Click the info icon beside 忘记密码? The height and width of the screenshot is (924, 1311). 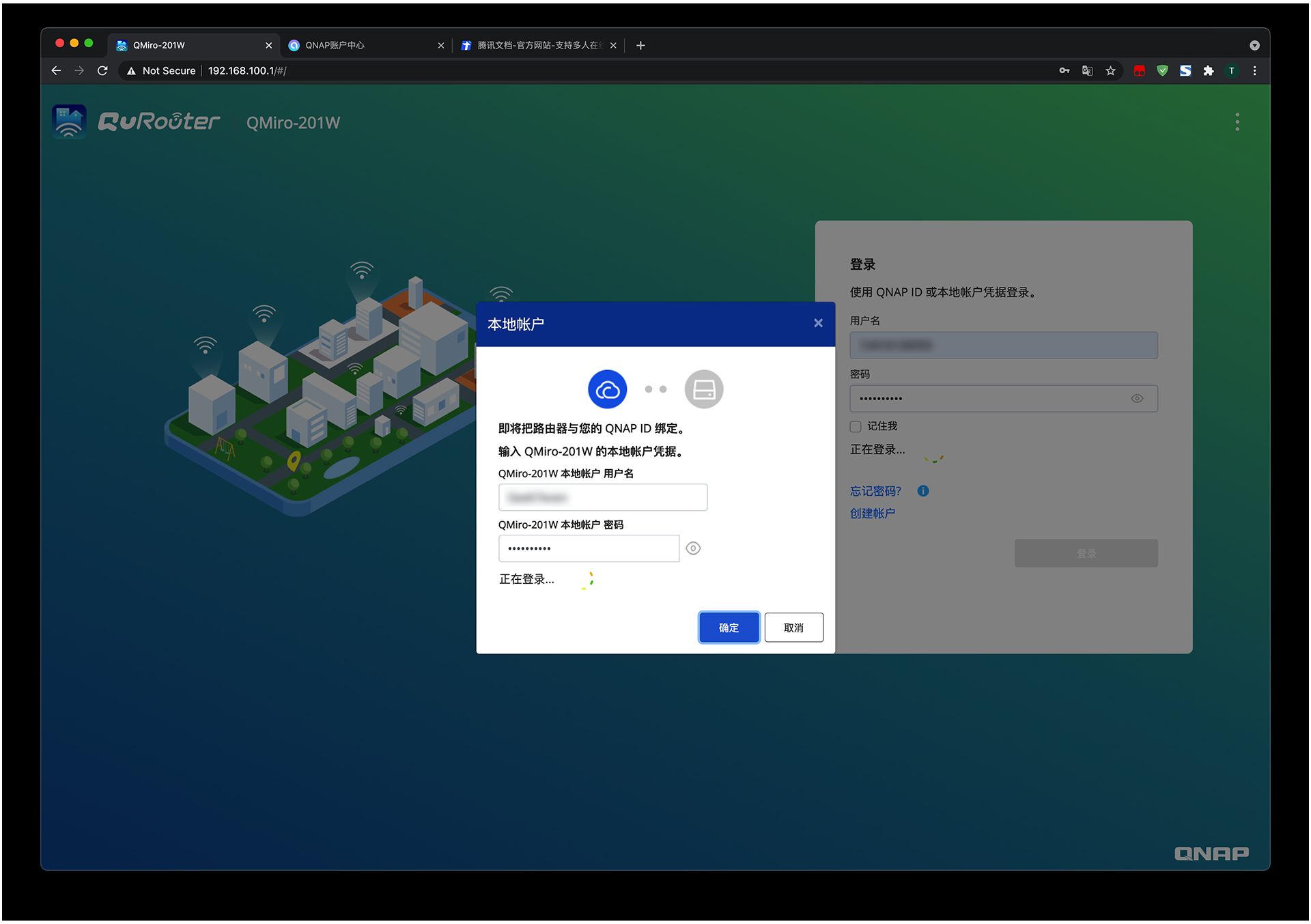[x=923, y=491]
